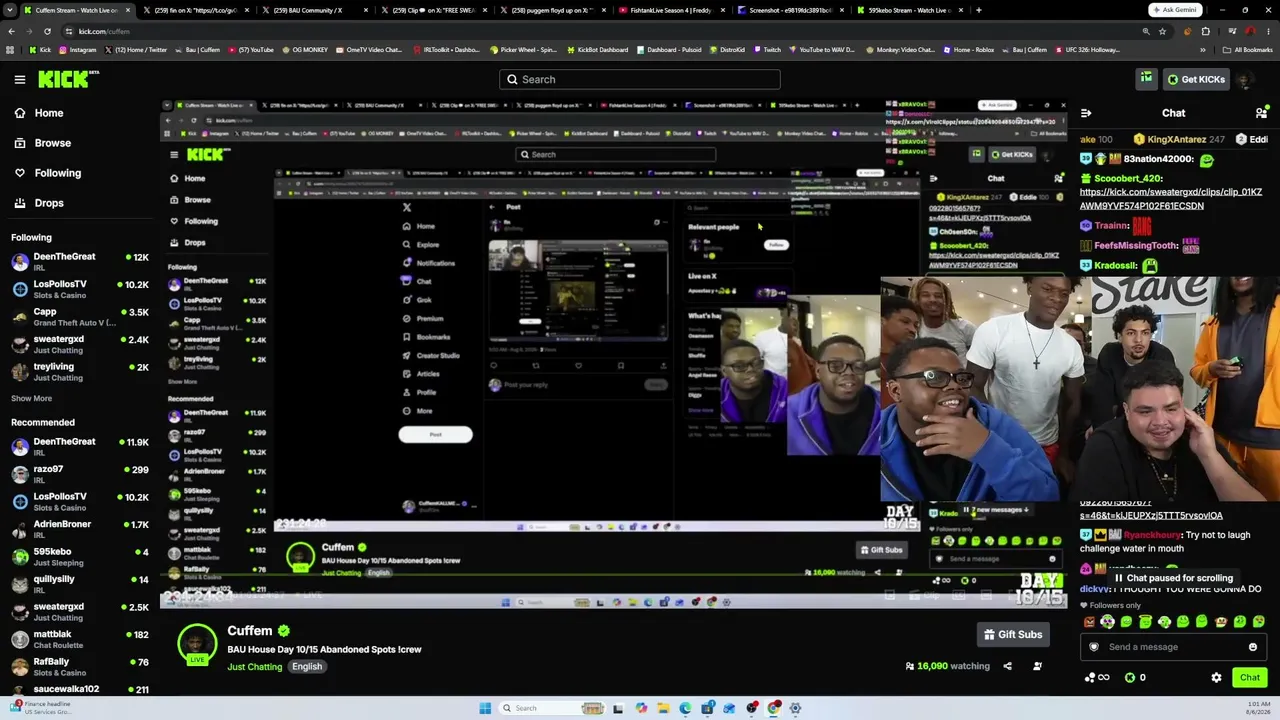
Task: Switch to the FishtankLive Season 4 tab
Action: tap(671, 10)
